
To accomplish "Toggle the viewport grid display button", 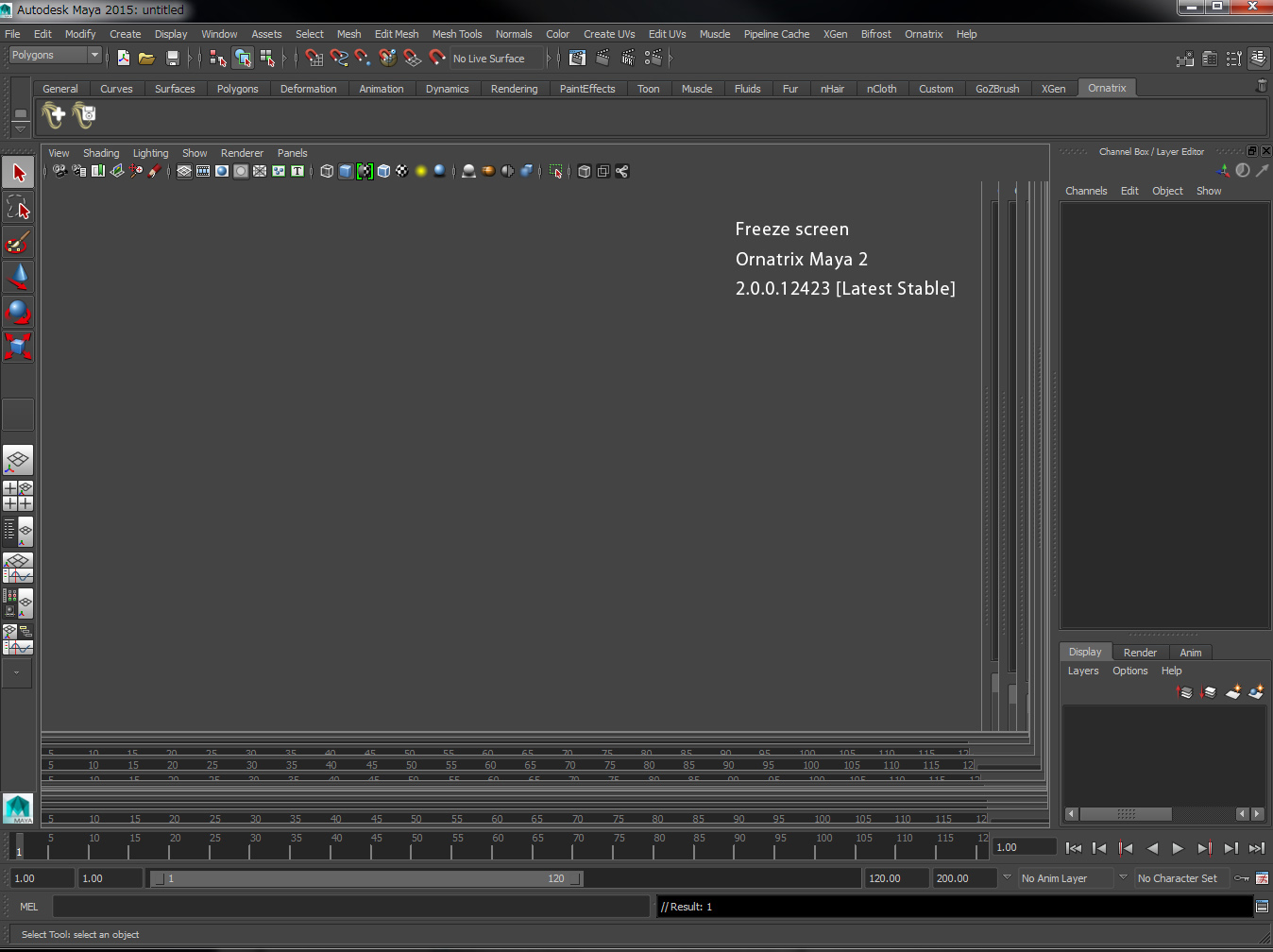I will [184, 171].
